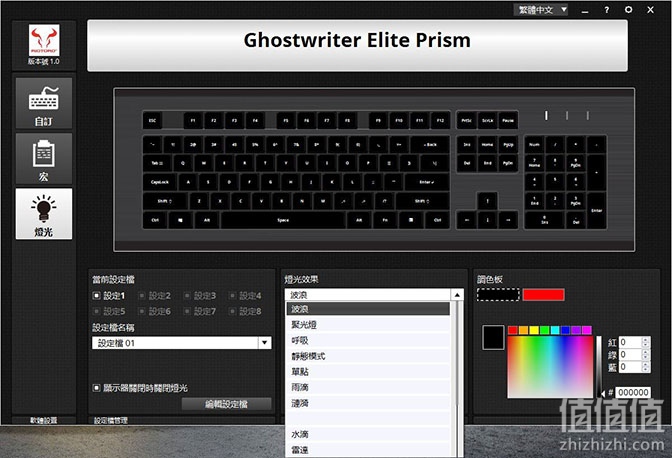Select the left arrow key
The width and height of the screenshot is (672, 458).
point(467,220)
